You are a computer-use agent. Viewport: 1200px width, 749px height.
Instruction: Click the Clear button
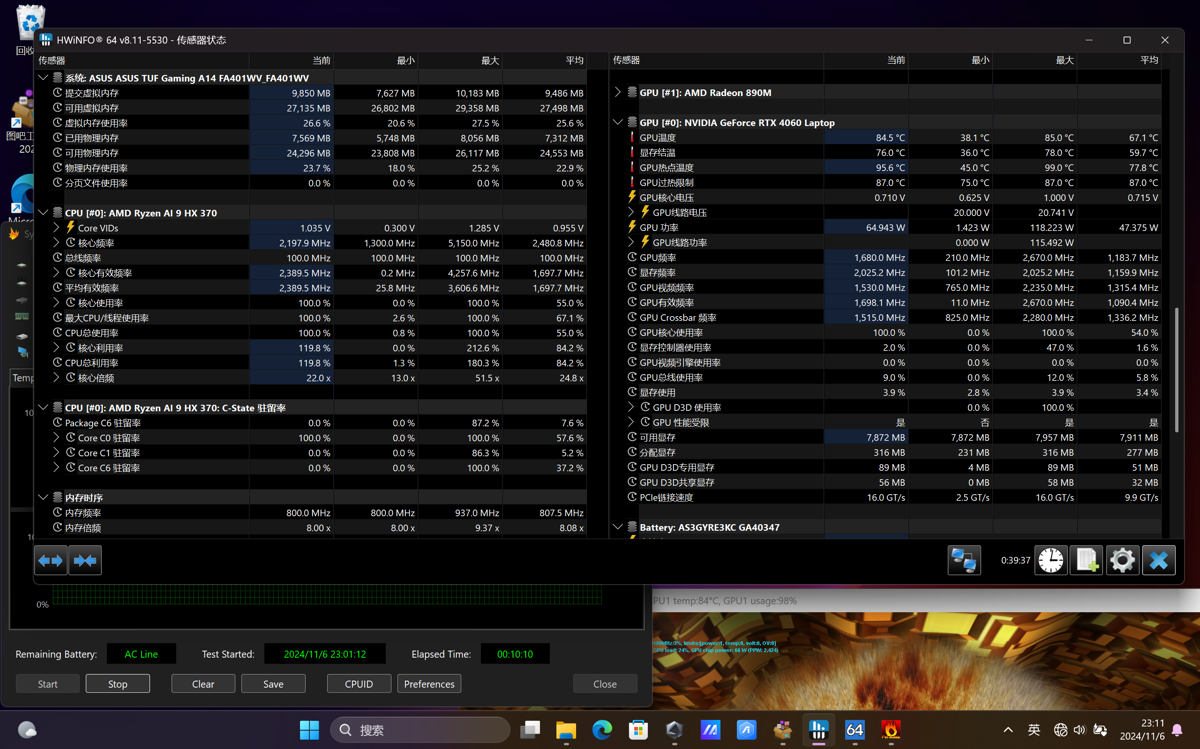click(203, 684)
